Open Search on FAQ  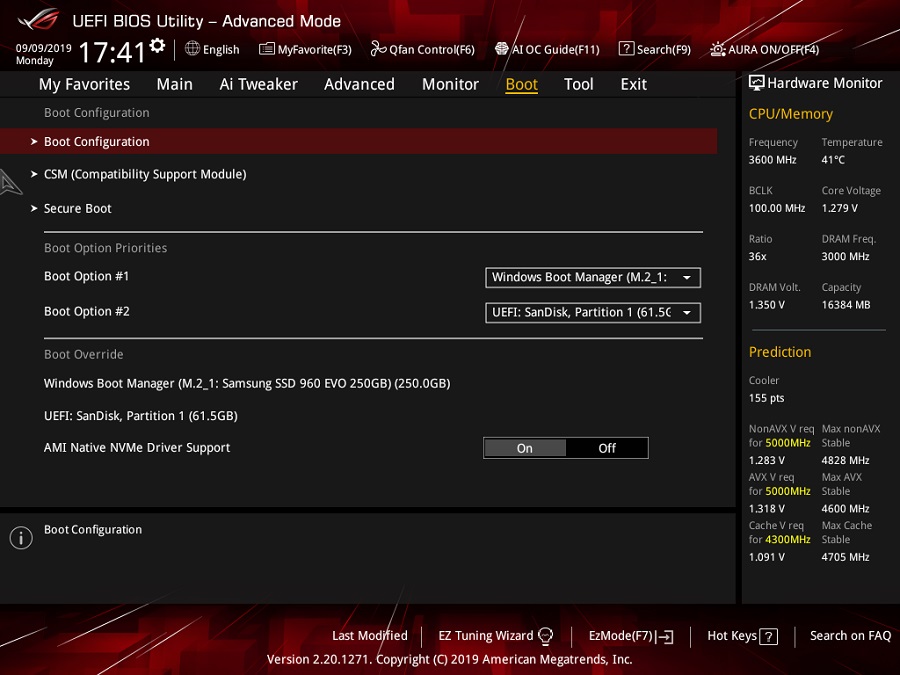point(851,636)
